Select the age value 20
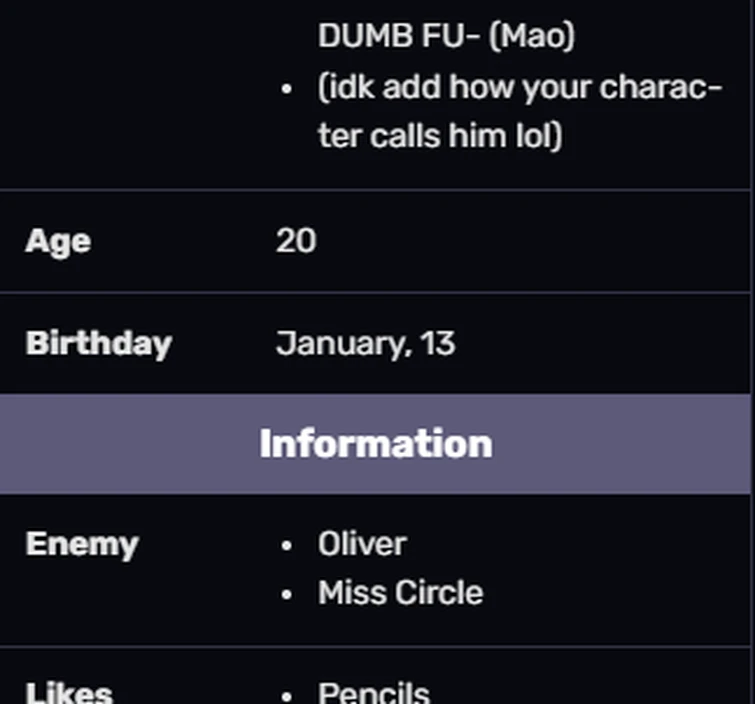This screenshot has height=704, width=755. (296, 241)
